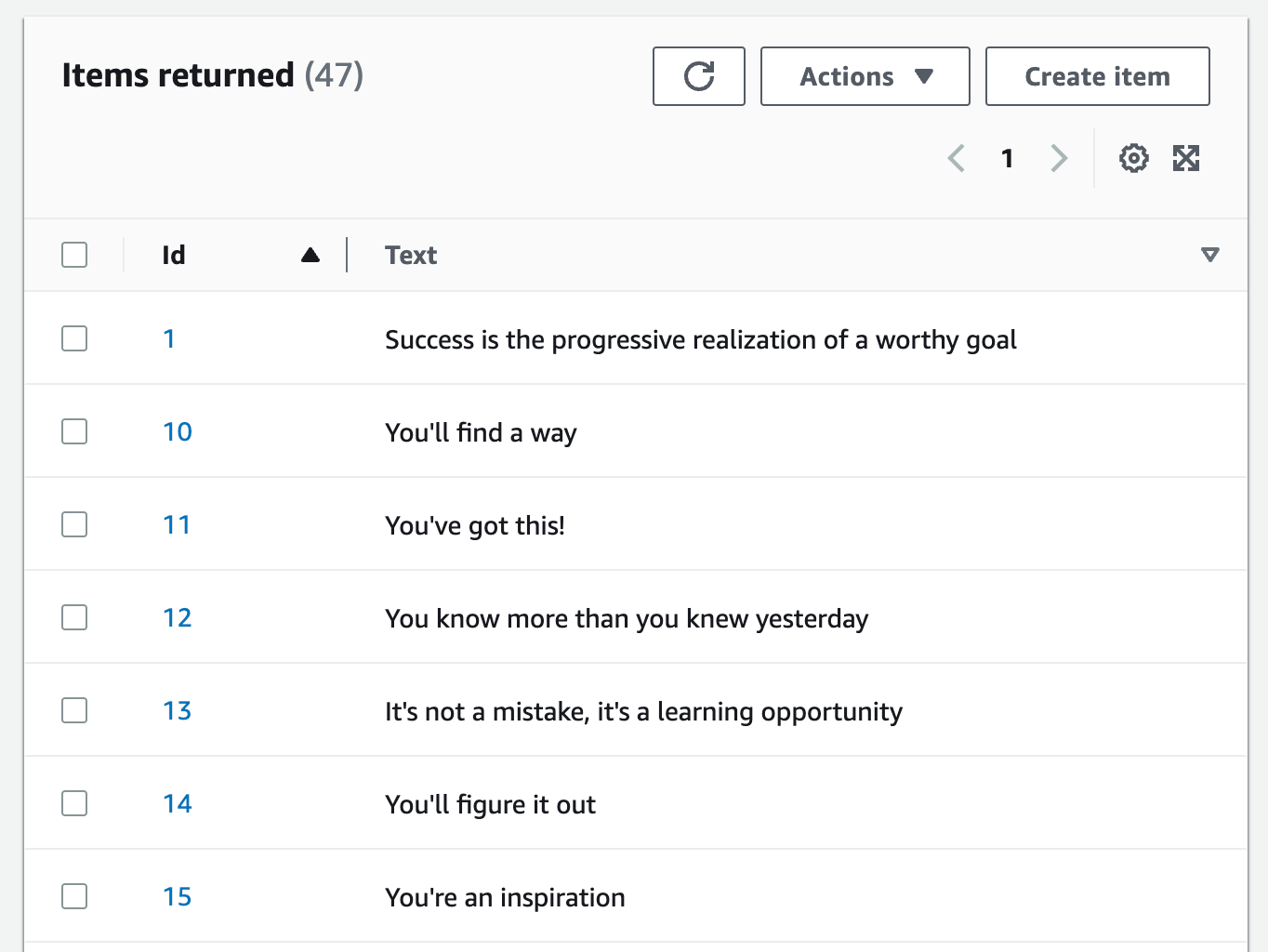Check the box for item Id 13
This screenshot has width=1268, height=952.
tap(74, 710)
